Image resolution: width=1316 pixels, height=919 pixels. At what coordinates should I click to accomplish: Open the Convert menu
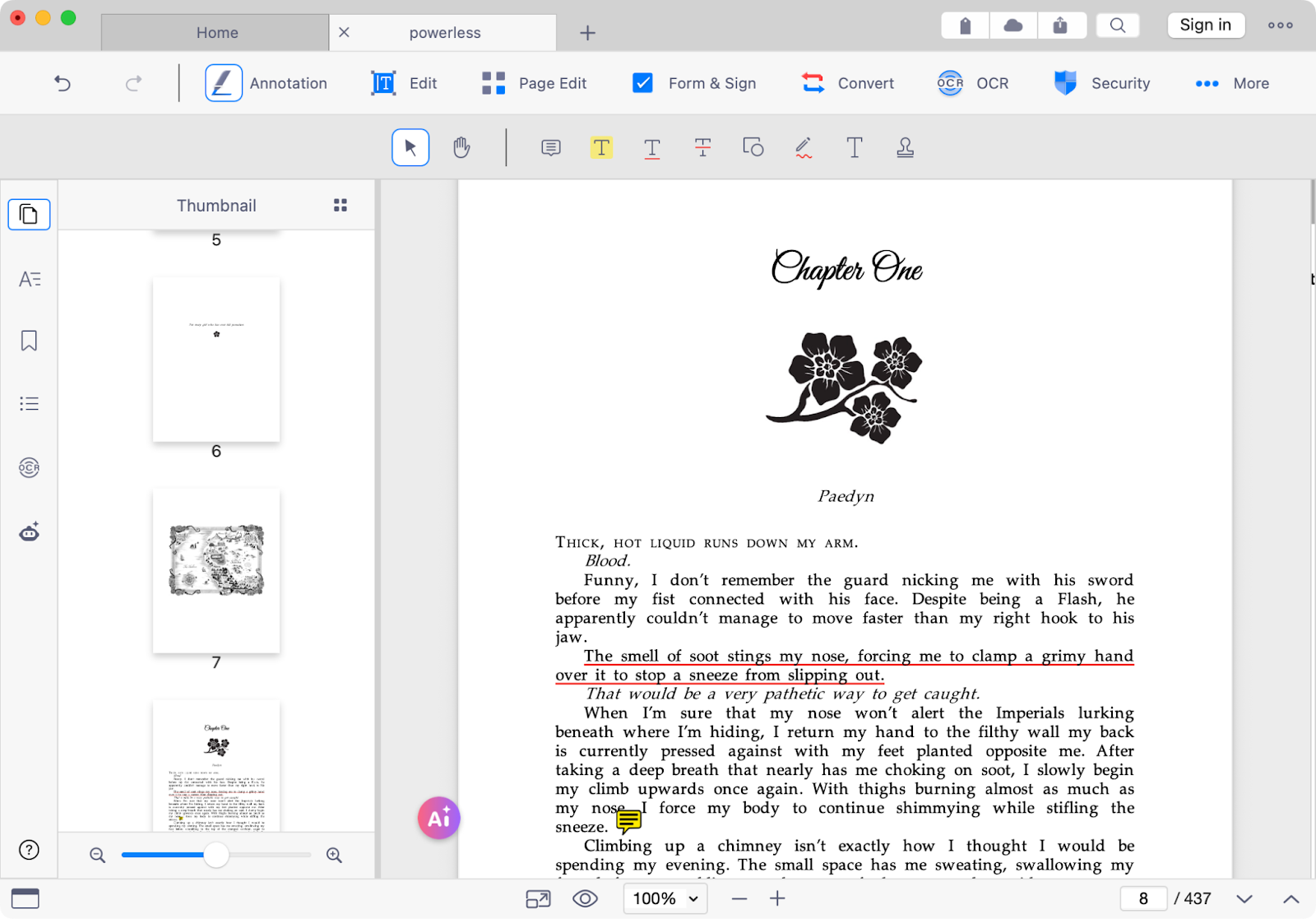[848, 83]
